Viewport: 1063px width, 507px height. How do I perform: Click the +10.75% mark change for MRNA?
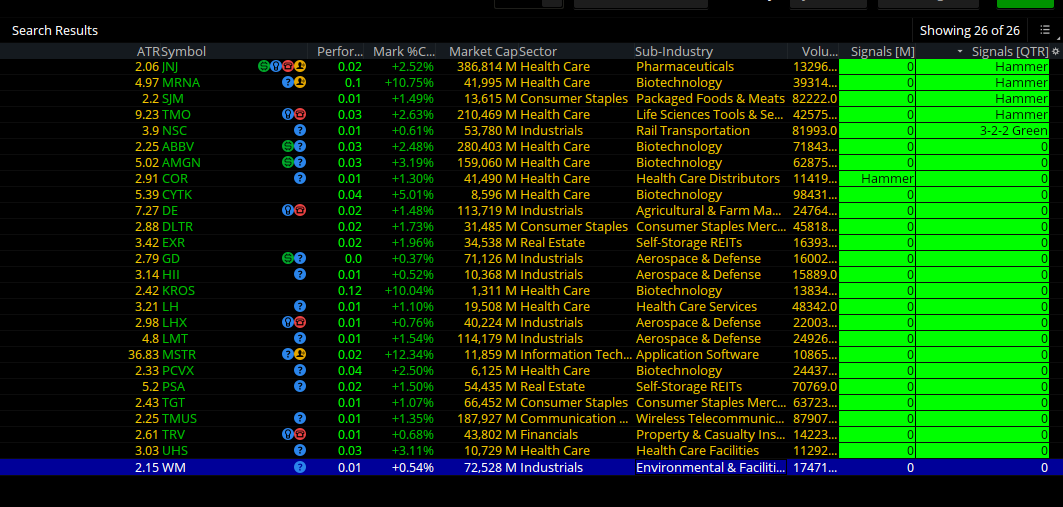409,83
